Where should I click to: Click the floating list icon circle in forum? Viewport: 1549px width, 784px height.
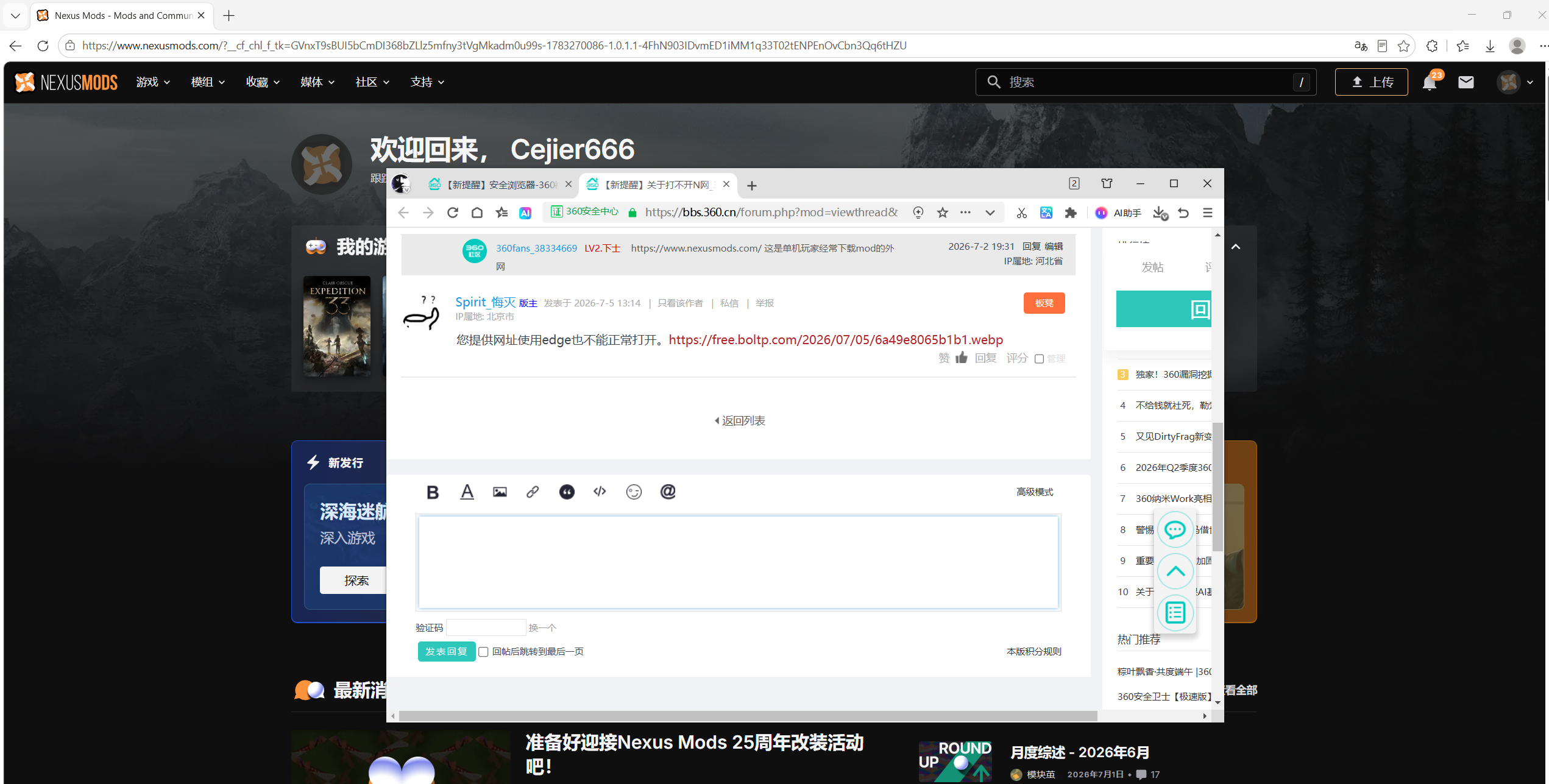click(x=1175, y=613)
